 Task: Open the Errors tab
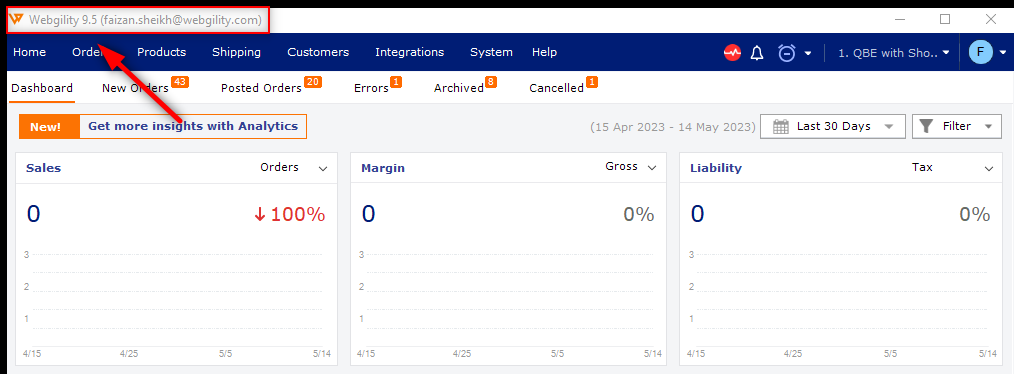tap(371, 88)
